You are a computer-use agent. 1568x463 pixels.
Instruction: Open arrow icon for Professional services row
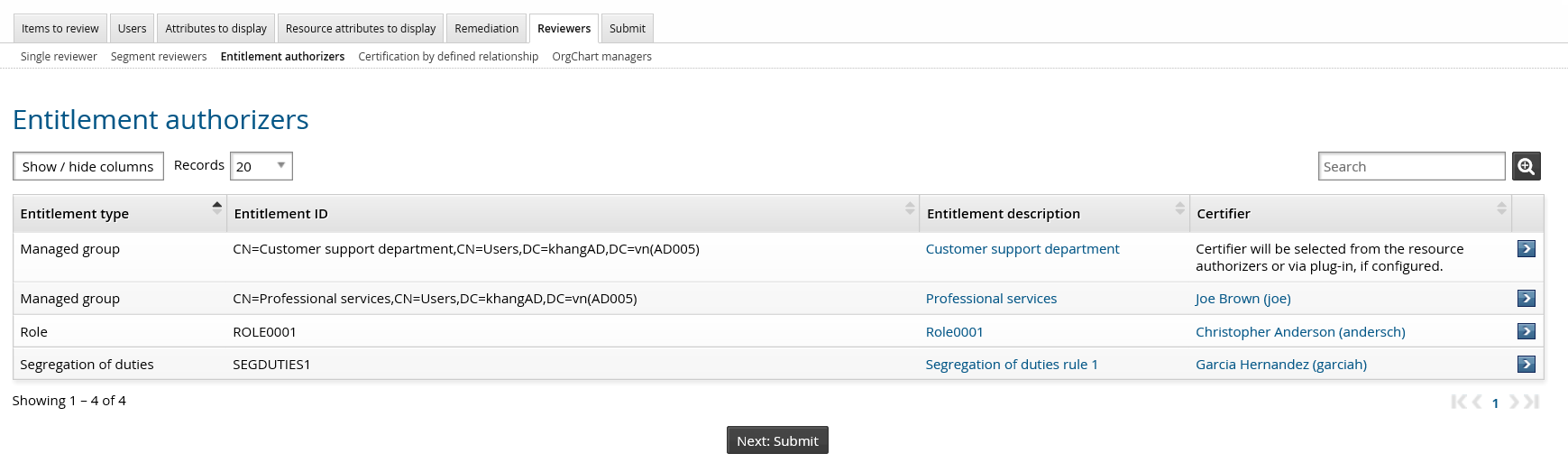click(x=1526, y=299)
